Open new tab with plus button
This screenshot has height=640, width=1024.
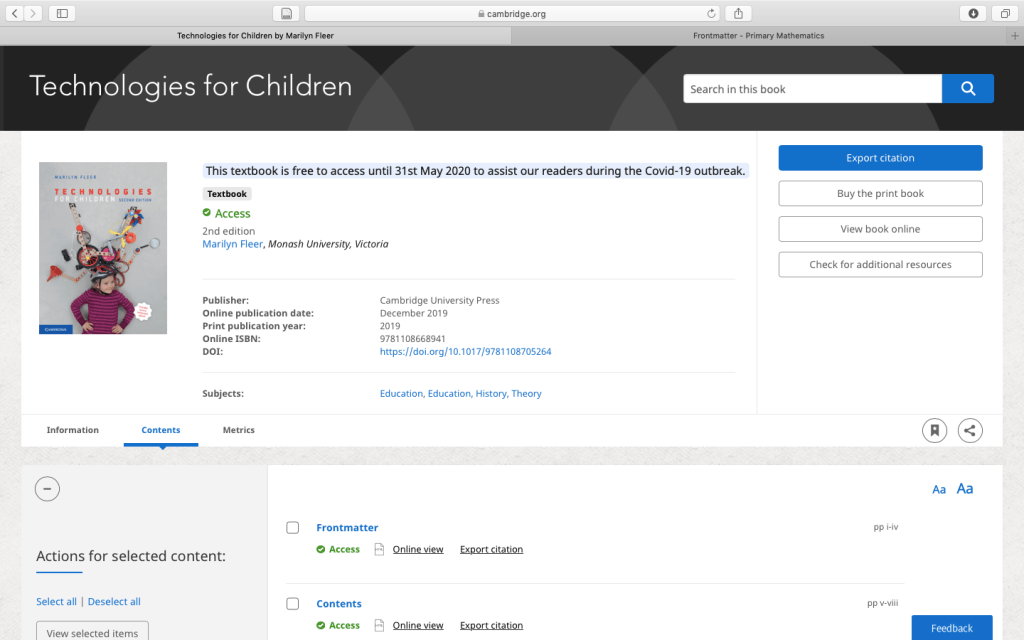click(1015, 36)
